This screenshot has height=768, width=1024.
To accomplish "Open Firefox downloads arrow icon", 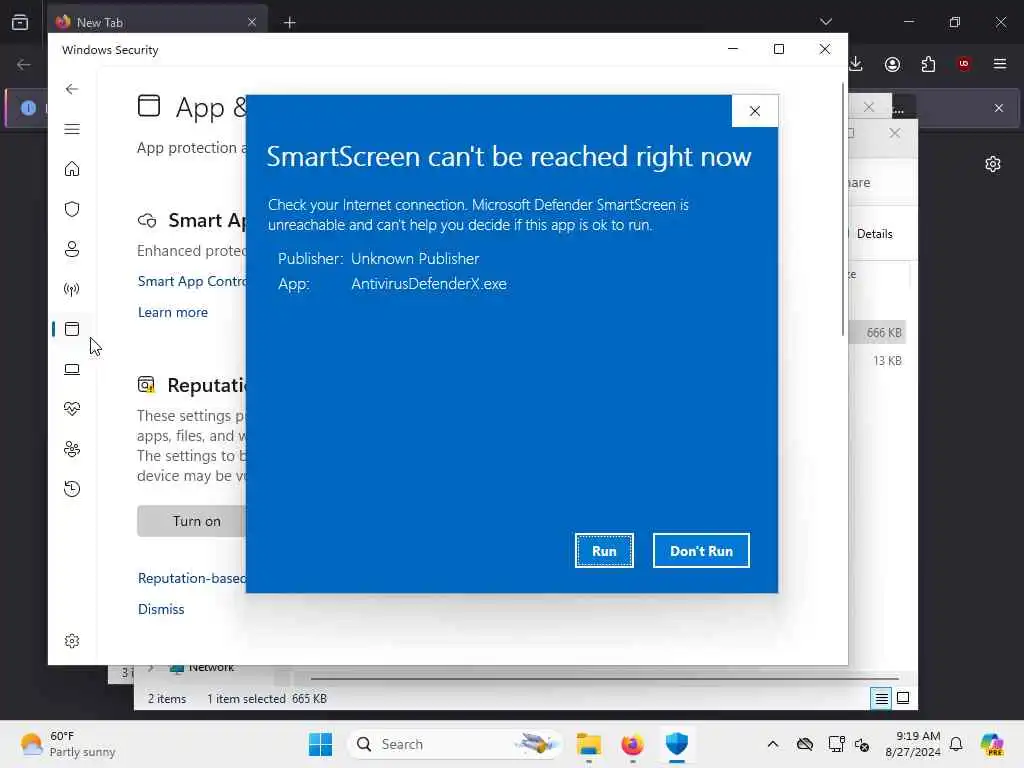I will [x=856, y=64].
